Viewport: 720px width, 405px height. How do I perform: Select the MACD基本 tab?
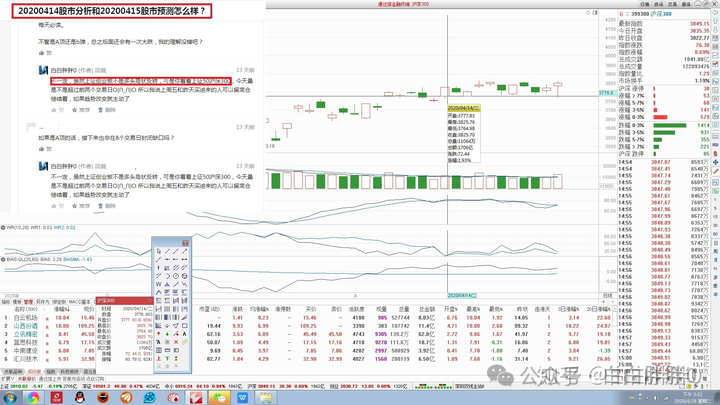coord(79,302)
